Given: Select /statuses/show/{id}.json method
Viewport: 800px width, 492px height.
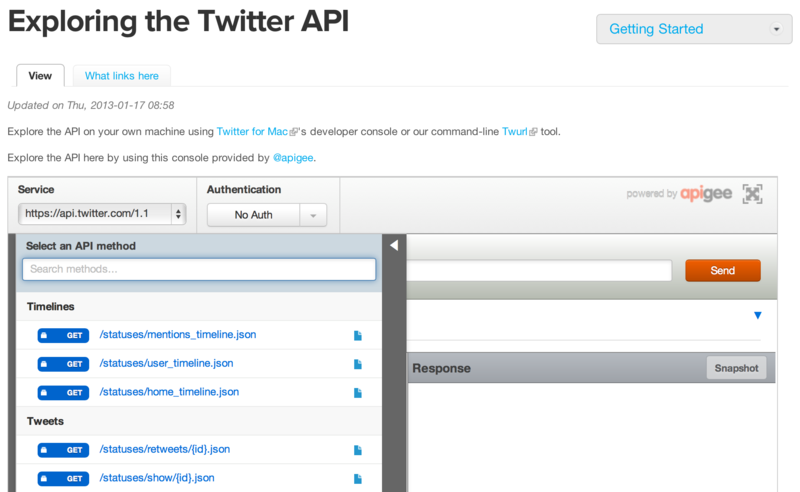Looking at the screenshot, I should 157,478.
